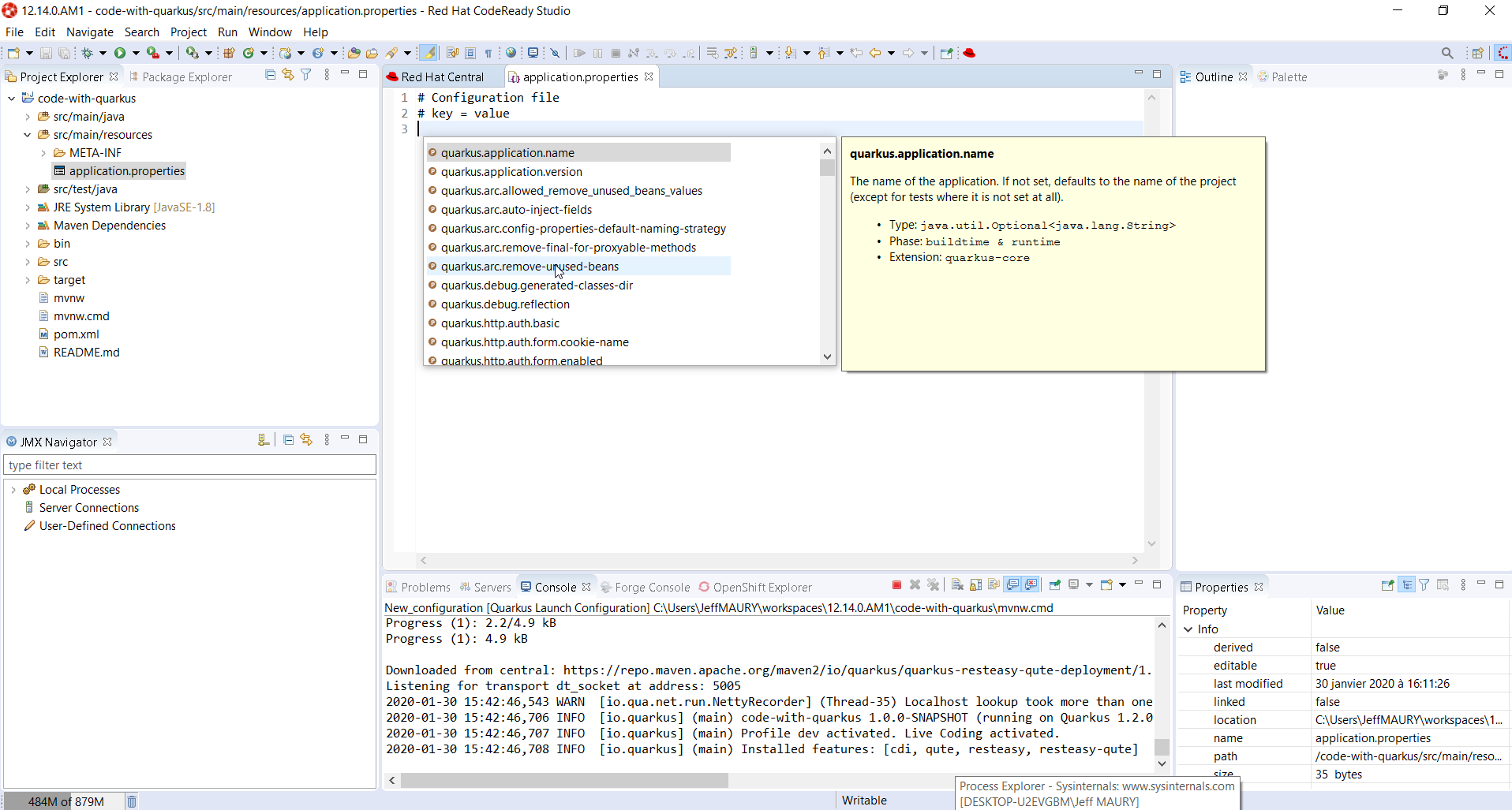Click Collapse All in JMX Navigator
This screenshot has height=810, width=1512.
(288, 439)
